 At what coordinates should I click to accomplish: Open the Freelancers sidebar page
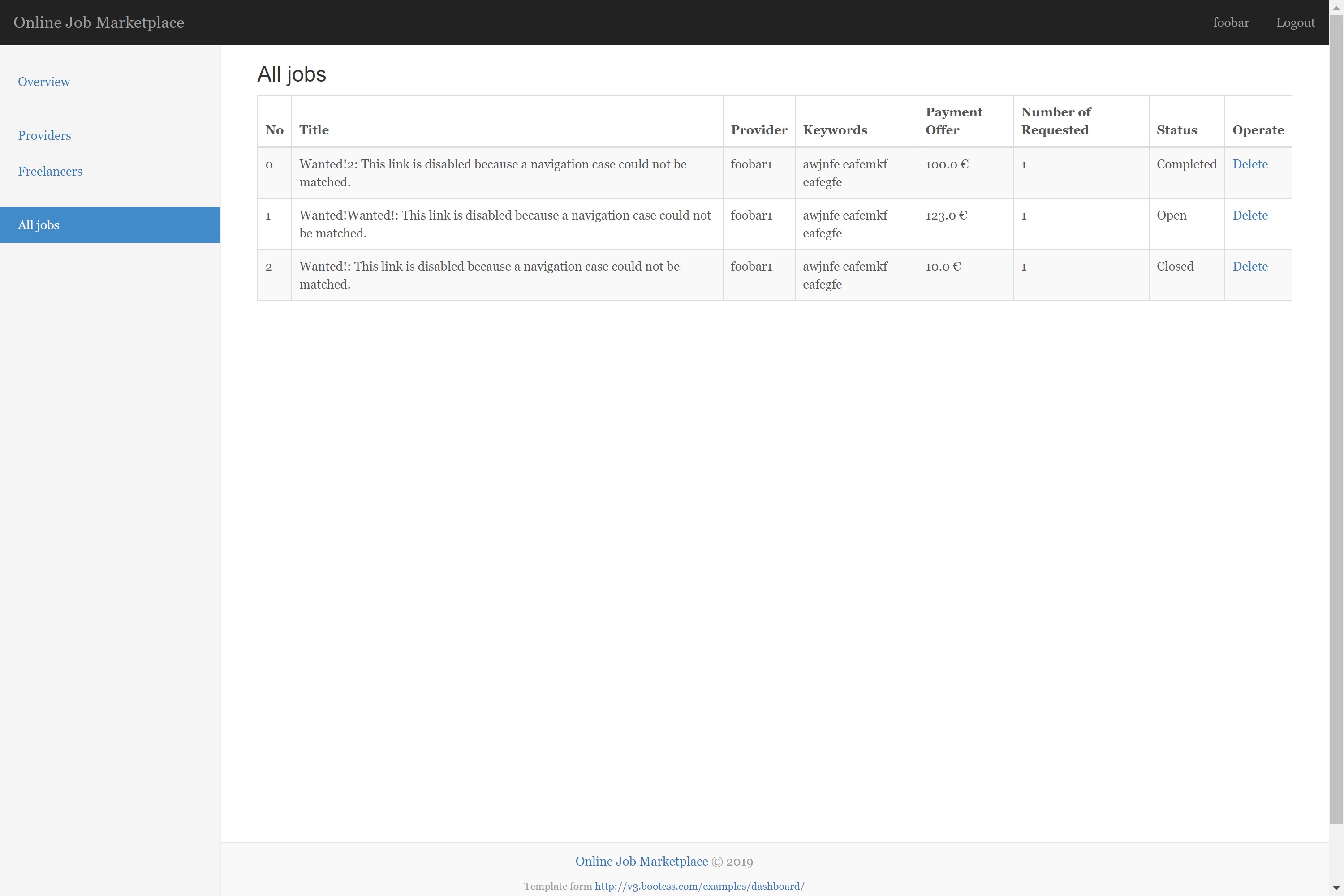50,172
